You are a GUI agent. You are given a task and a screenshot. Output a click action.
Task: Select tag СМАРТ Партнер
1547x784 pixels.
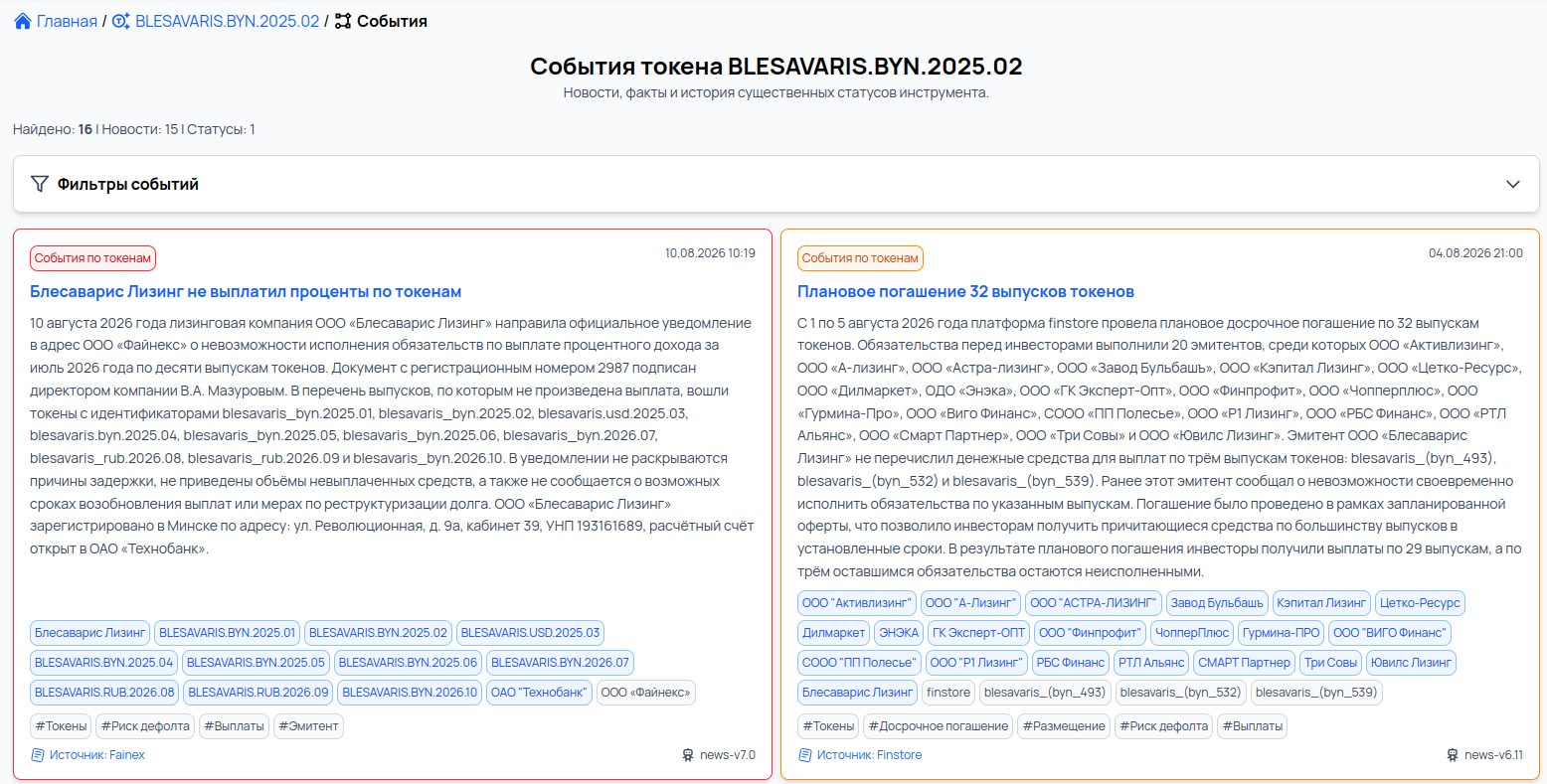(x=1244, y=663)
